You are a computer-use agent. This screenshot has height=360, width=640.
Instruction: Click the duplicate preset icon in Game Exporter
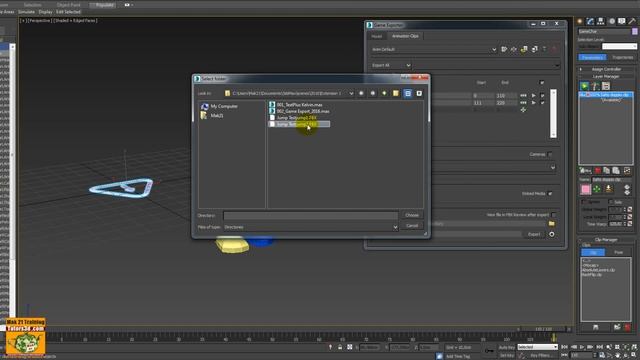tap(534, 49)
